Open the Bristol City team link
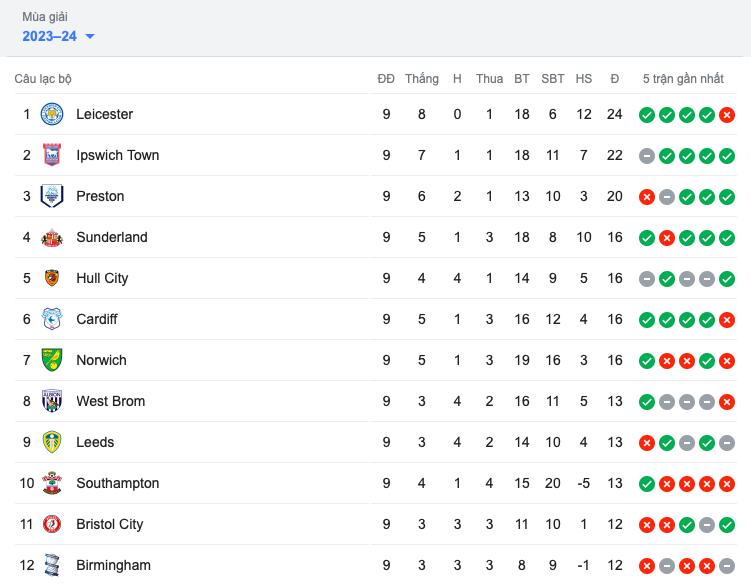The height and width of the screenshot is (585, 751). pyautogui.click(x=109, y=524)
